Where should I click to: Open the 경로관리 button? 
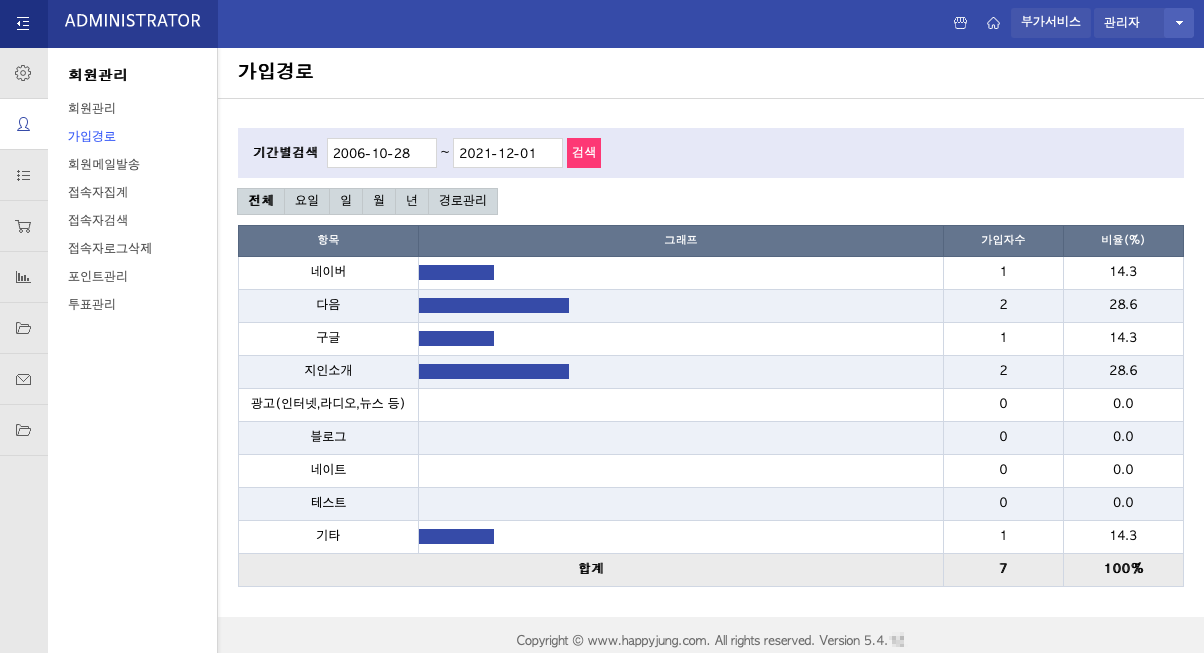point(462,201)
